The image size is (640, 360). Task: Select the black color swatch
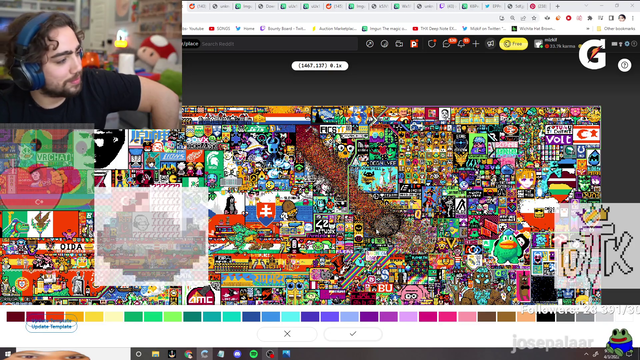(x=546, y=316)
